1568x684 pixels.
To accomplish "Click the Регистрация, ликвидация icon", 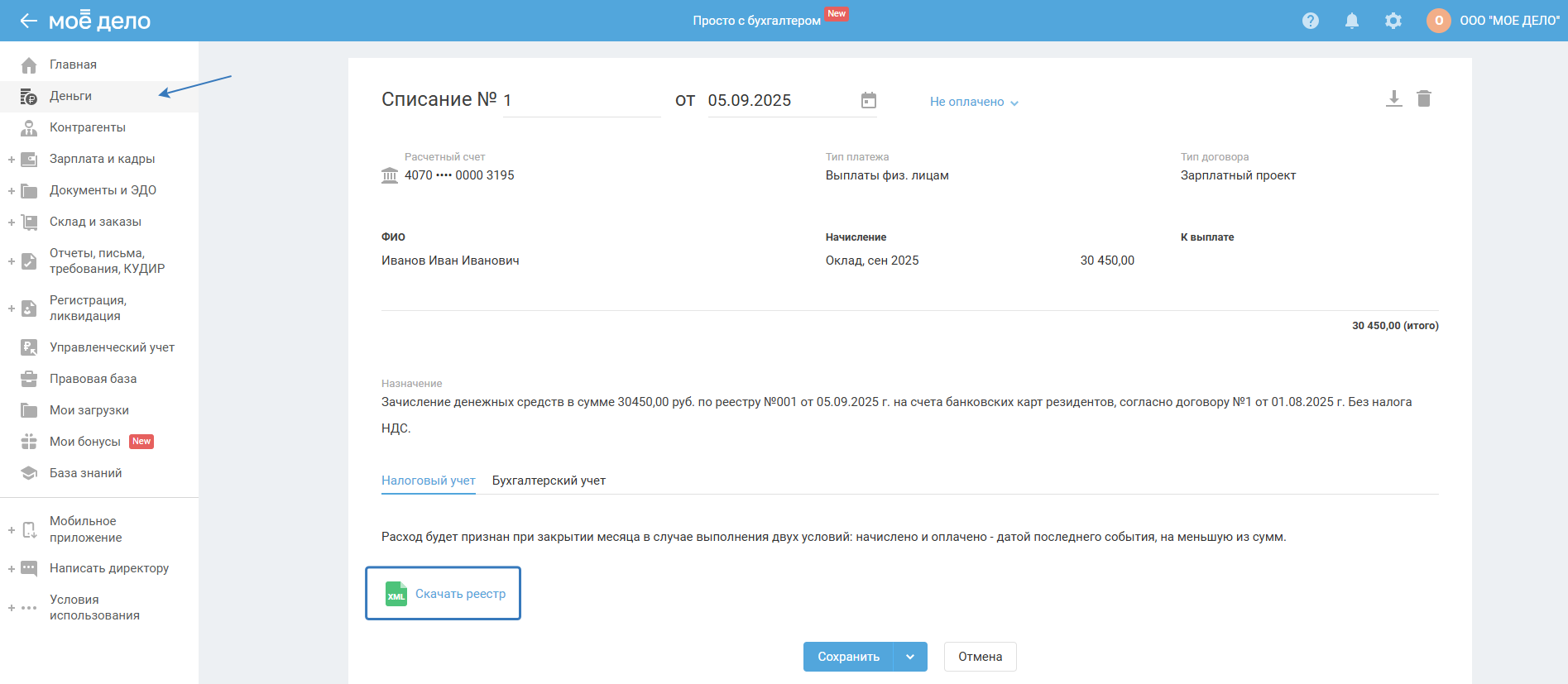I will (x=29, y=309).
